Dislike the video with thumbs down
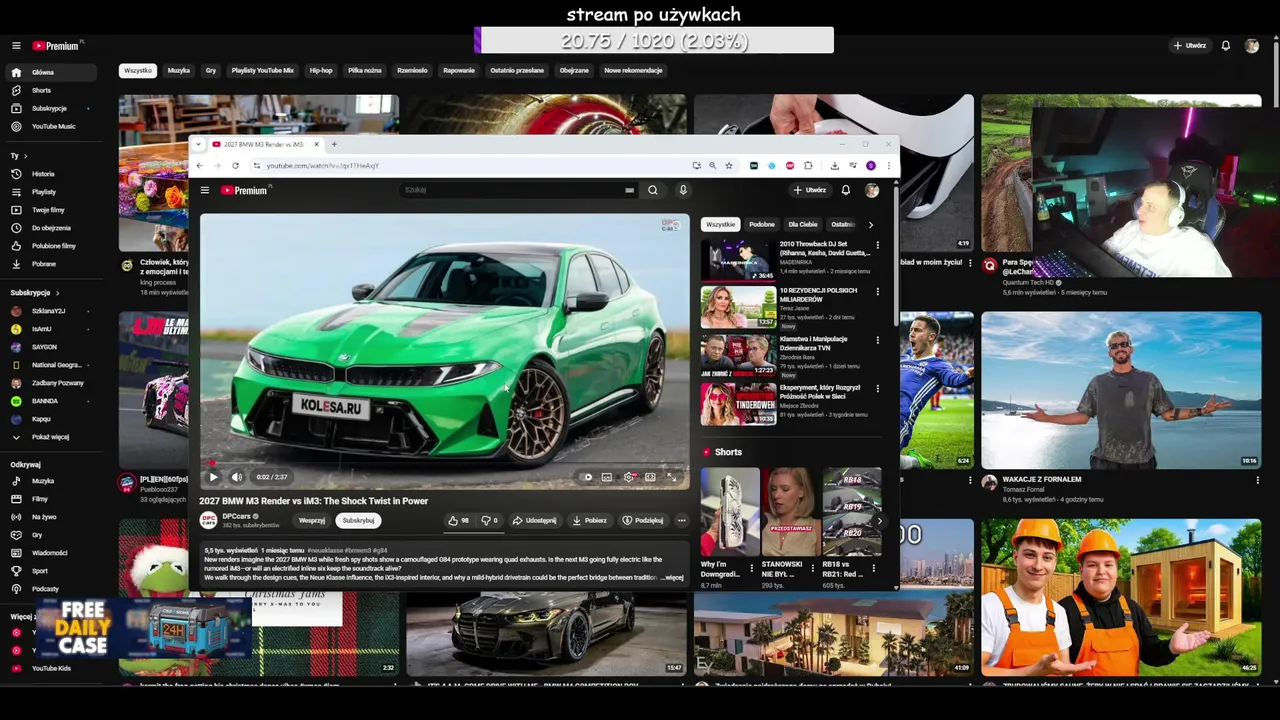 coord(490,521)
